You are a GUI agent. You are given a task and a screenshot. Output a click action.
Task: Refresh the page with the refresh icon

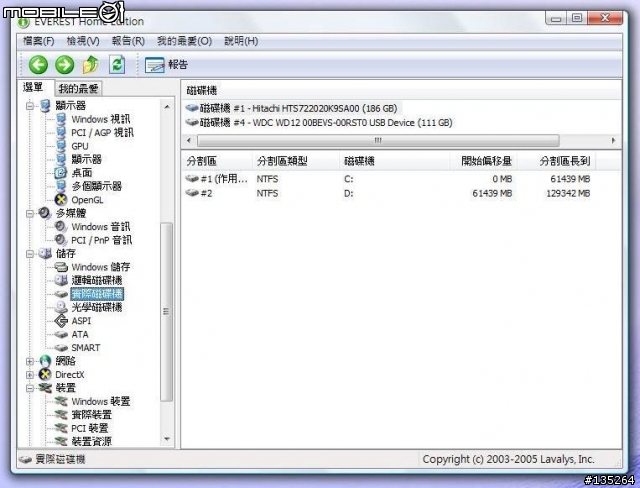click(x=117, y=64)
